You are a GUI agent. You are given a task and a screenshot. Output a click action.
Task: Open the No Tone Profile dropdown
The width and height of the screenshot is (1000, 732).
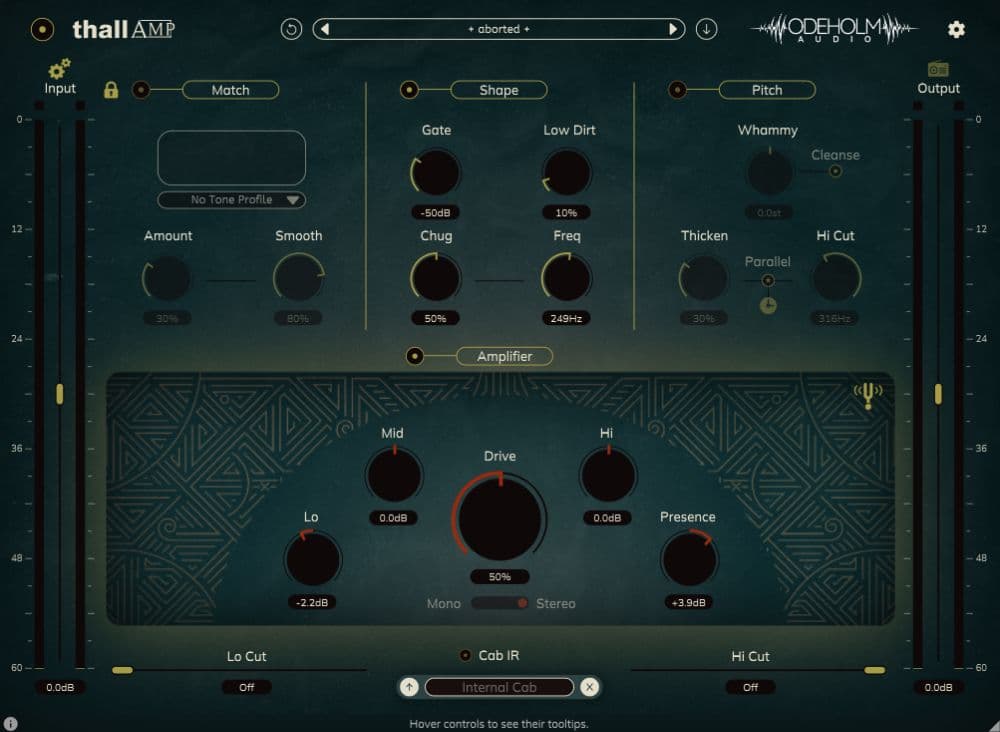coord(232,200)
